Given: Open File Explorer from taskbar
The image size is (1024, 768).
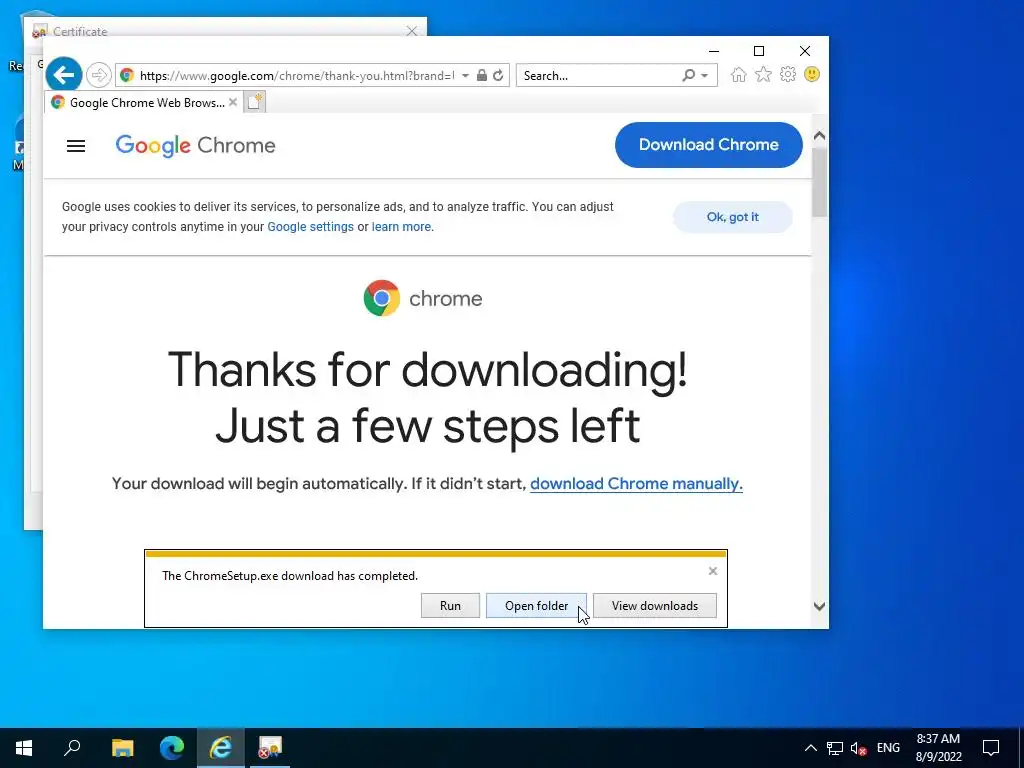Looking at the screenshot, I should click(122, 748).
